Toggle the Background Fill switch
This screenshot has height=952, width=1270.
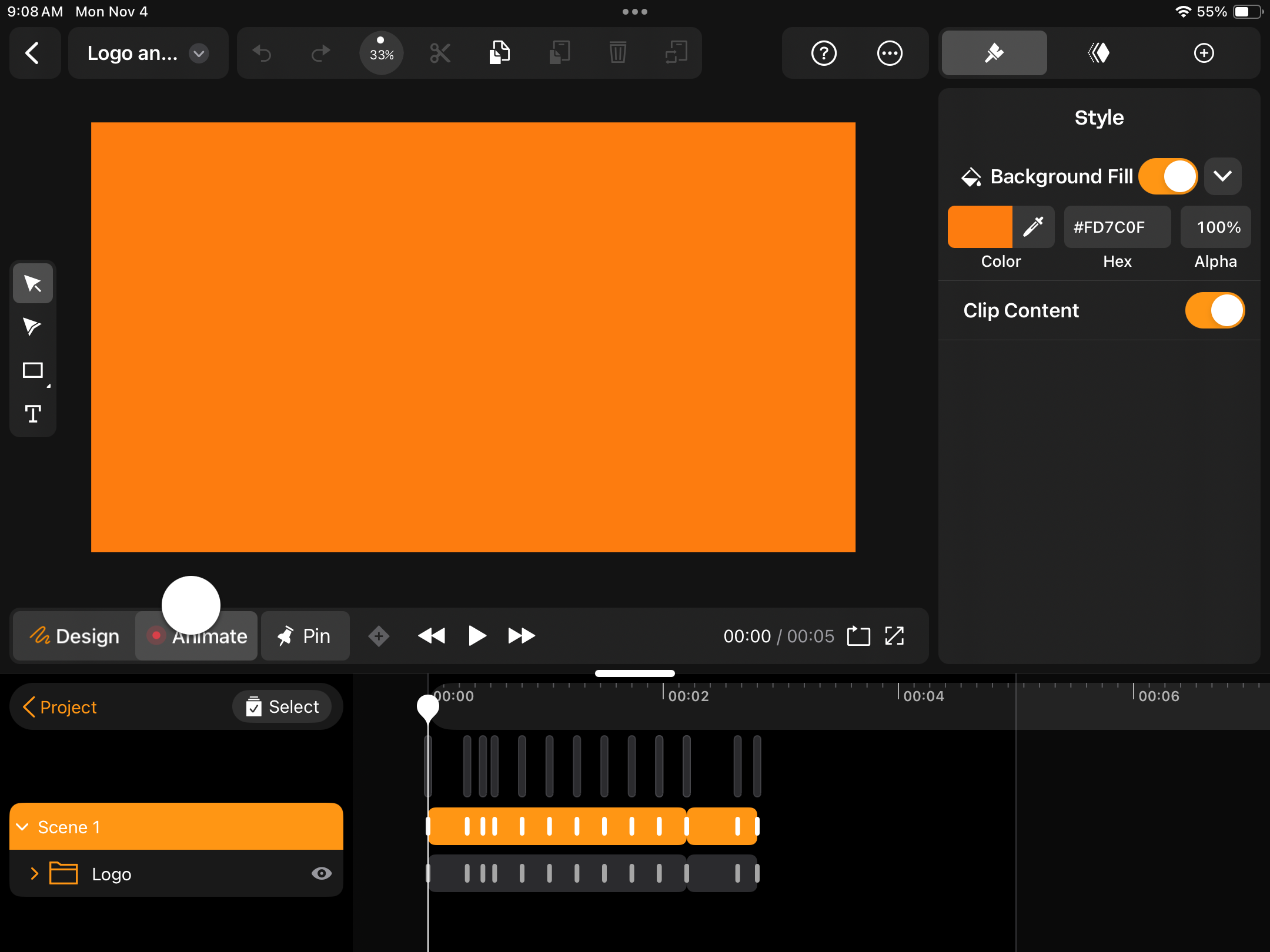tap(1168, 176)
